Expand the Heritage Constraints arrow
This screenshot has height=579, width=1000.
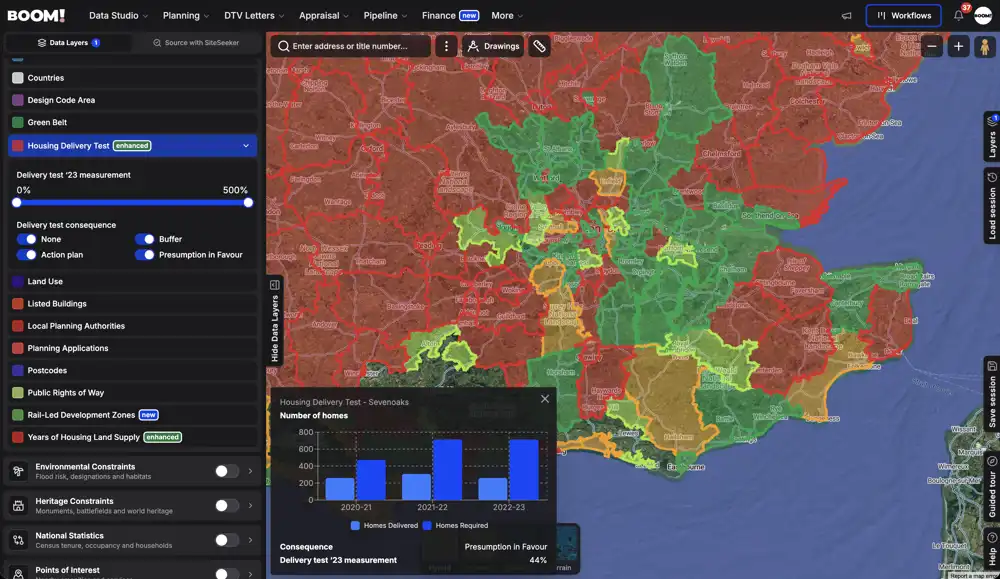[250, 506]
